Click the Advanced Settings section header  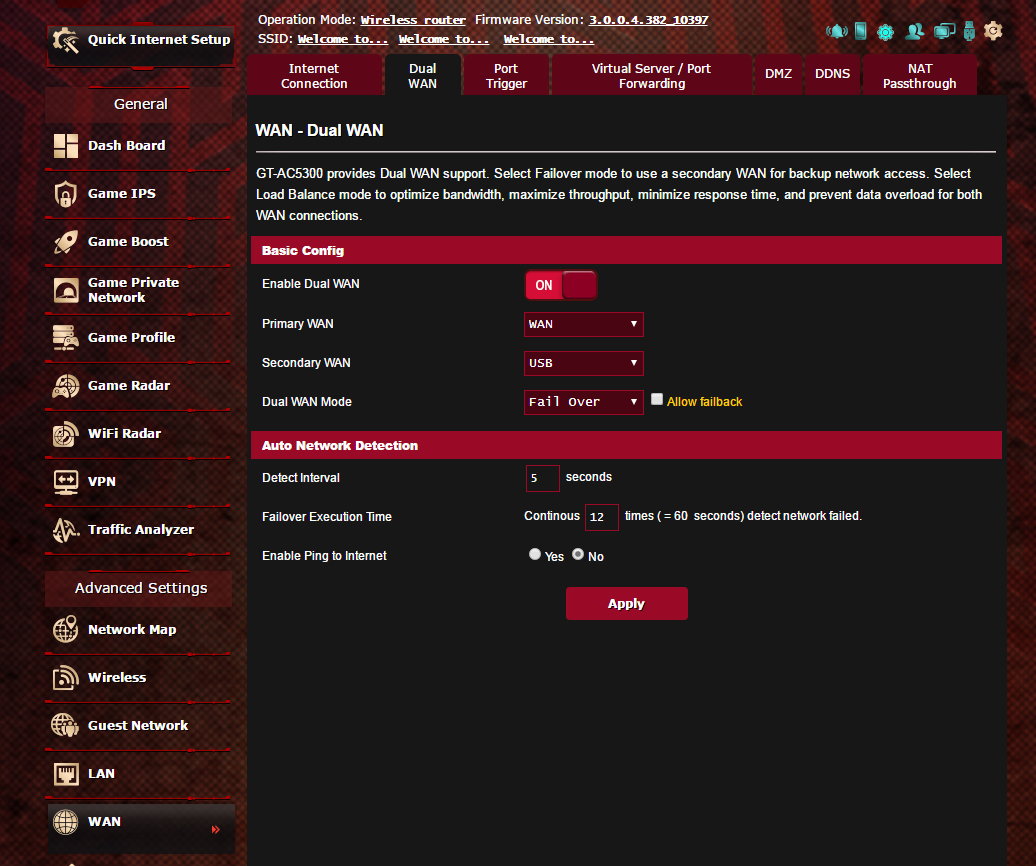(x=140, y=588)
